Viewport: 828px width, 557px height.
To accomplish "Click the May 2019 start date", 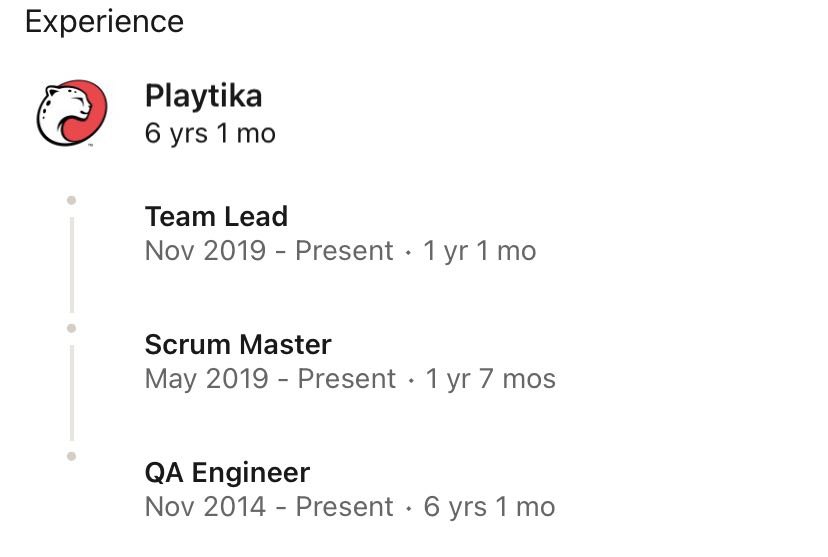I will [207, 378].
